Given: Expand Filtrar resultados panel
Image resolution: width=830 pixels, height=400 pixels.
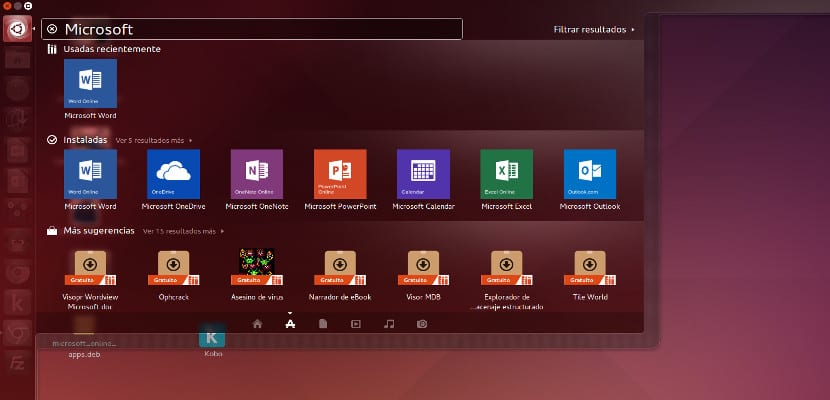Looking at the screenshot, I should 594,30.
